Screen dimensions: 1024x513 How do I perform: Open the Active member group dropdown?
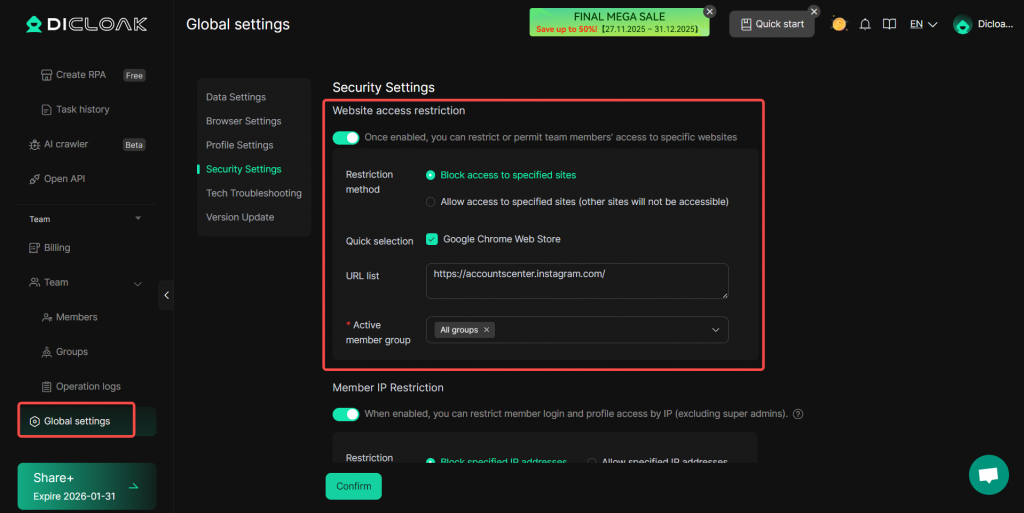coord(715,330)
